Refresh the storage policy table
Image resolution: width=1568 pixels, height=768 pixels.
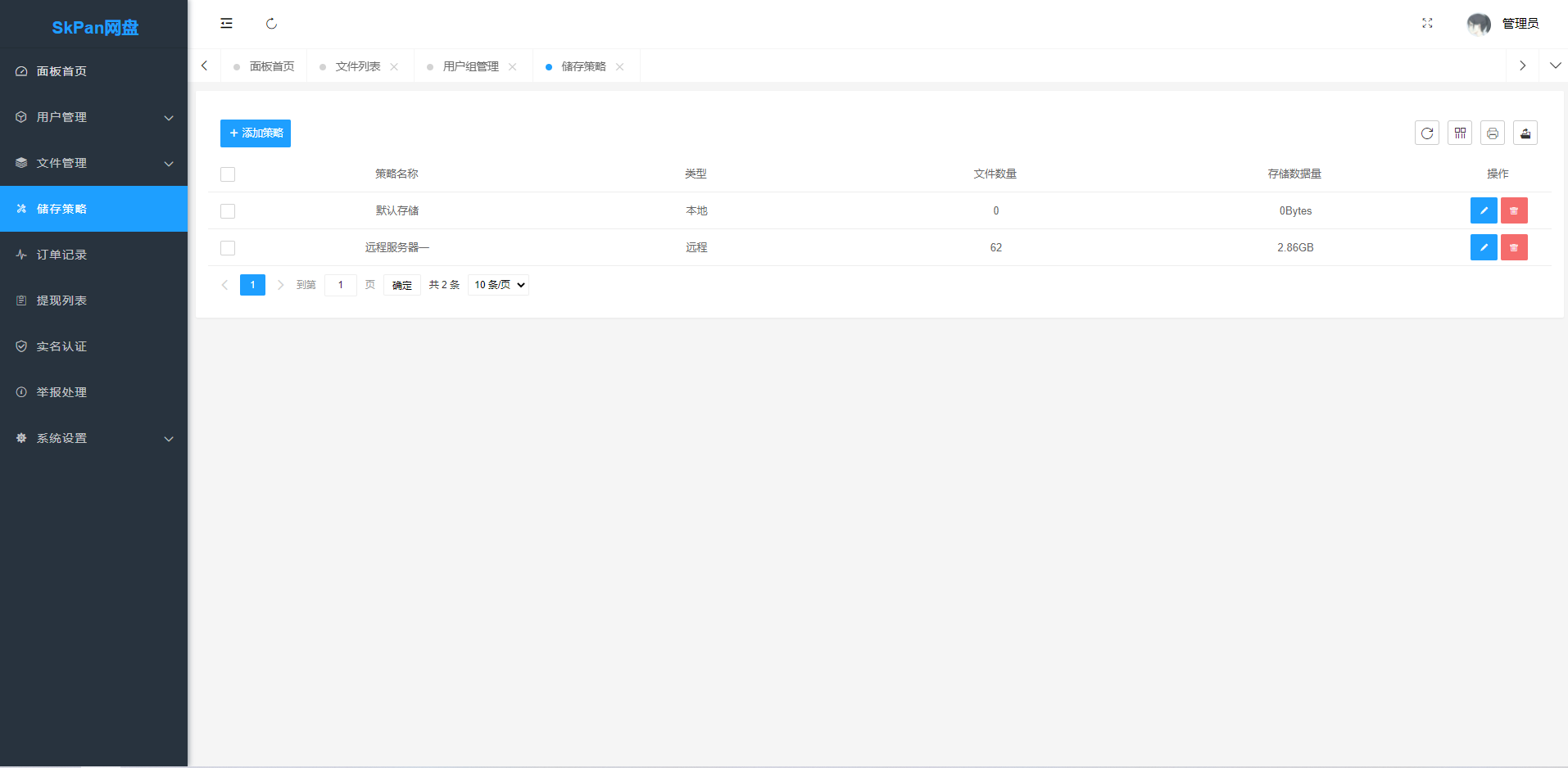(1426, 133)
